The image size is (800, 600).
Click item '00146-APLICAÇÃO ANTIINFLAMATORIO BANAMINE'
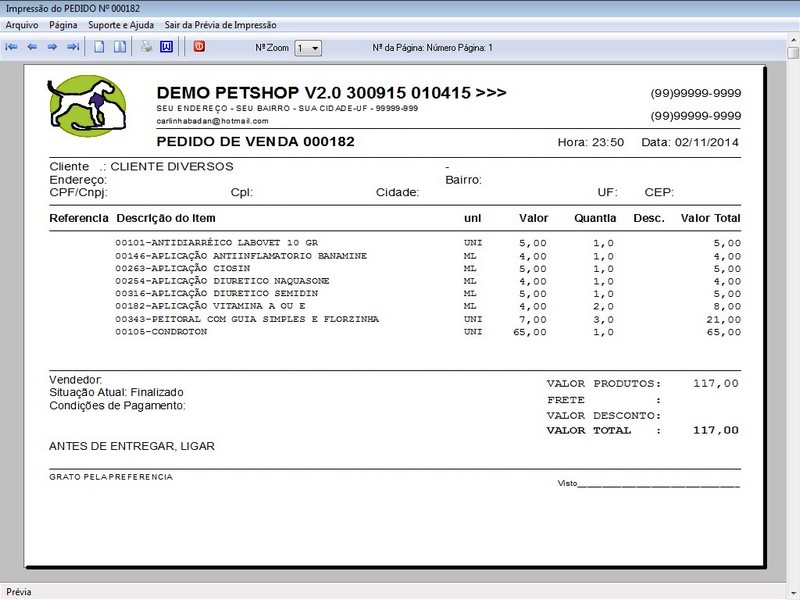coord(241,256)
